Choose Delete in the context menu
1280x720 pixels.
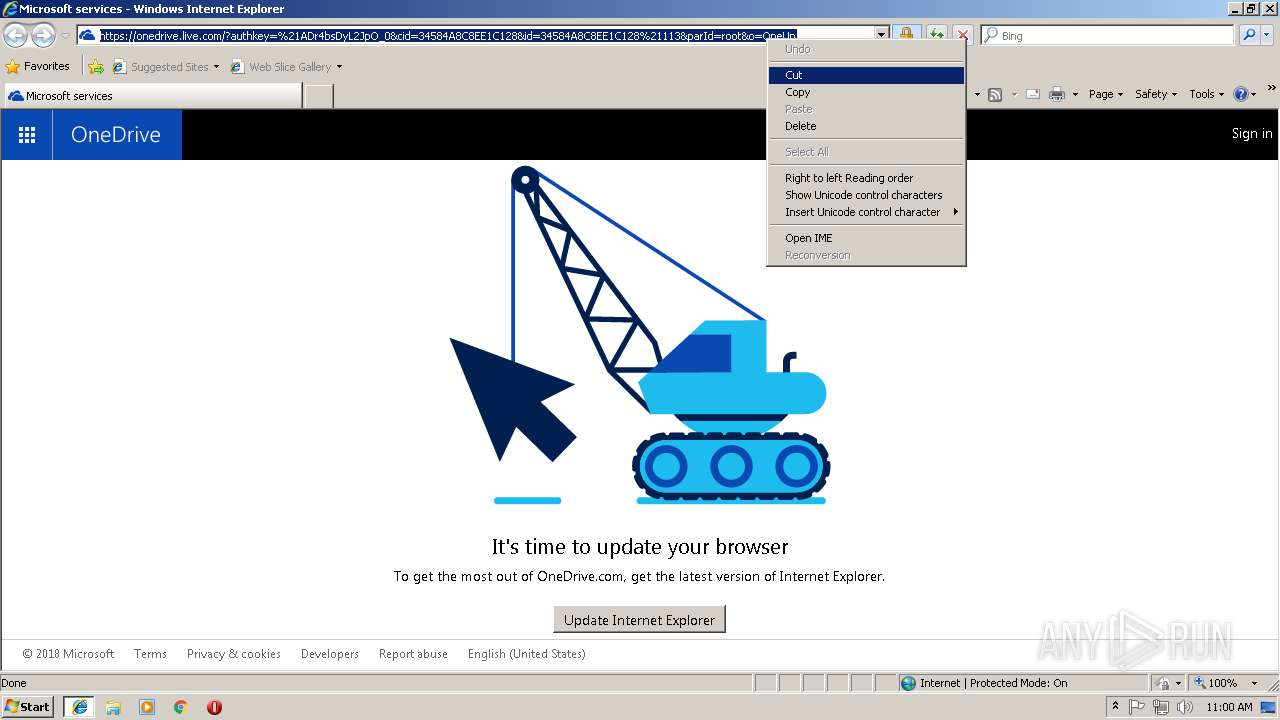pyautogui.click(x=866, y=126)
